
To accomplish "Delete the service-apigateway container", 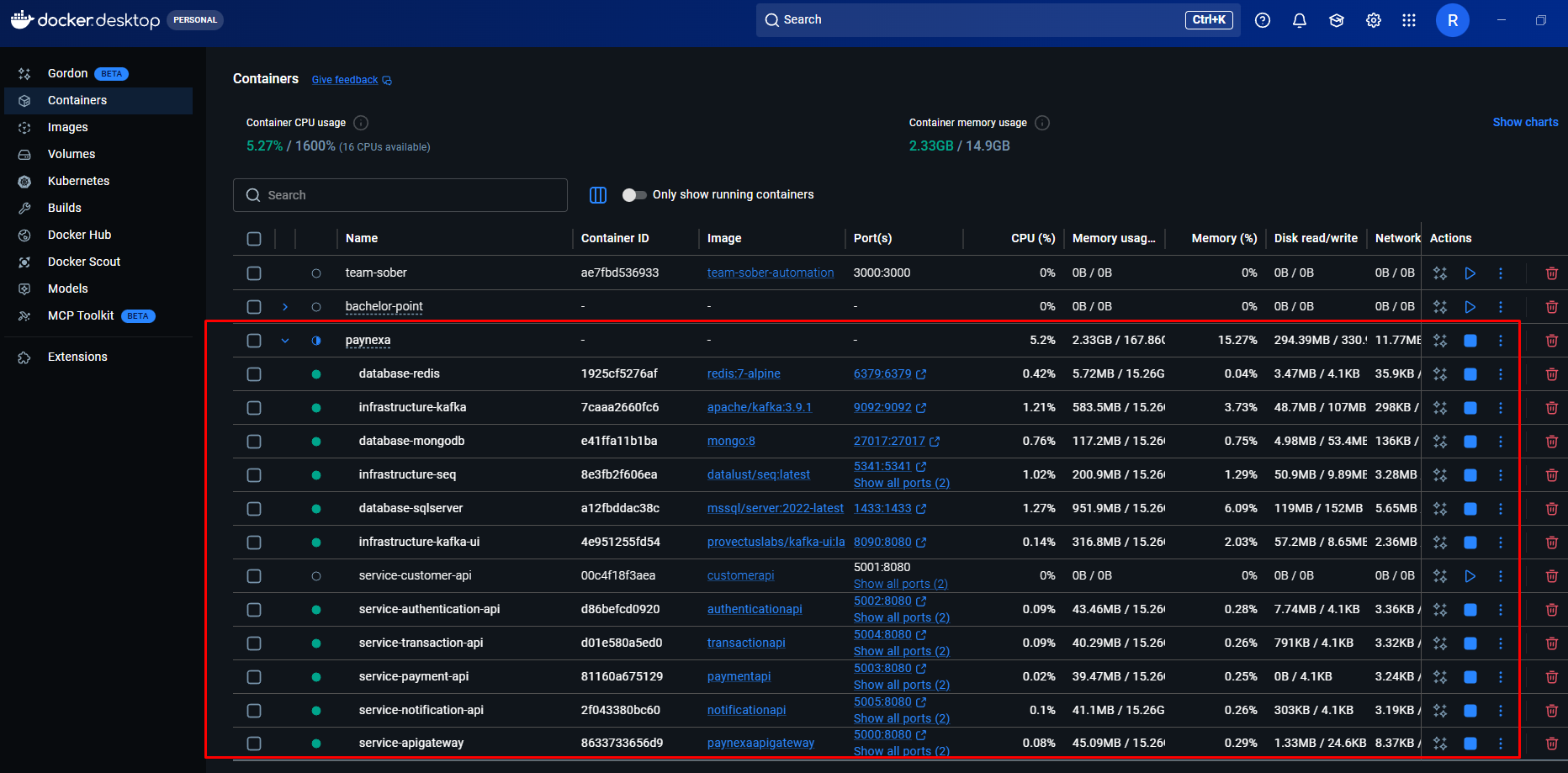I will 1551,744.
